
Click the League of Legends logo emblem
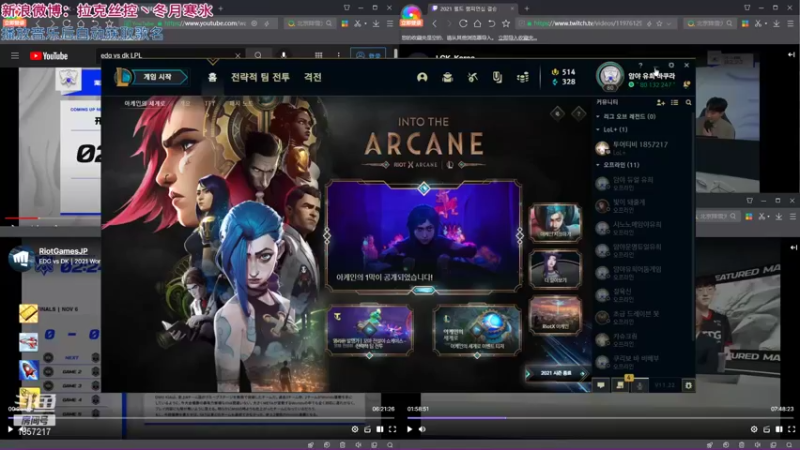(123, 77)
